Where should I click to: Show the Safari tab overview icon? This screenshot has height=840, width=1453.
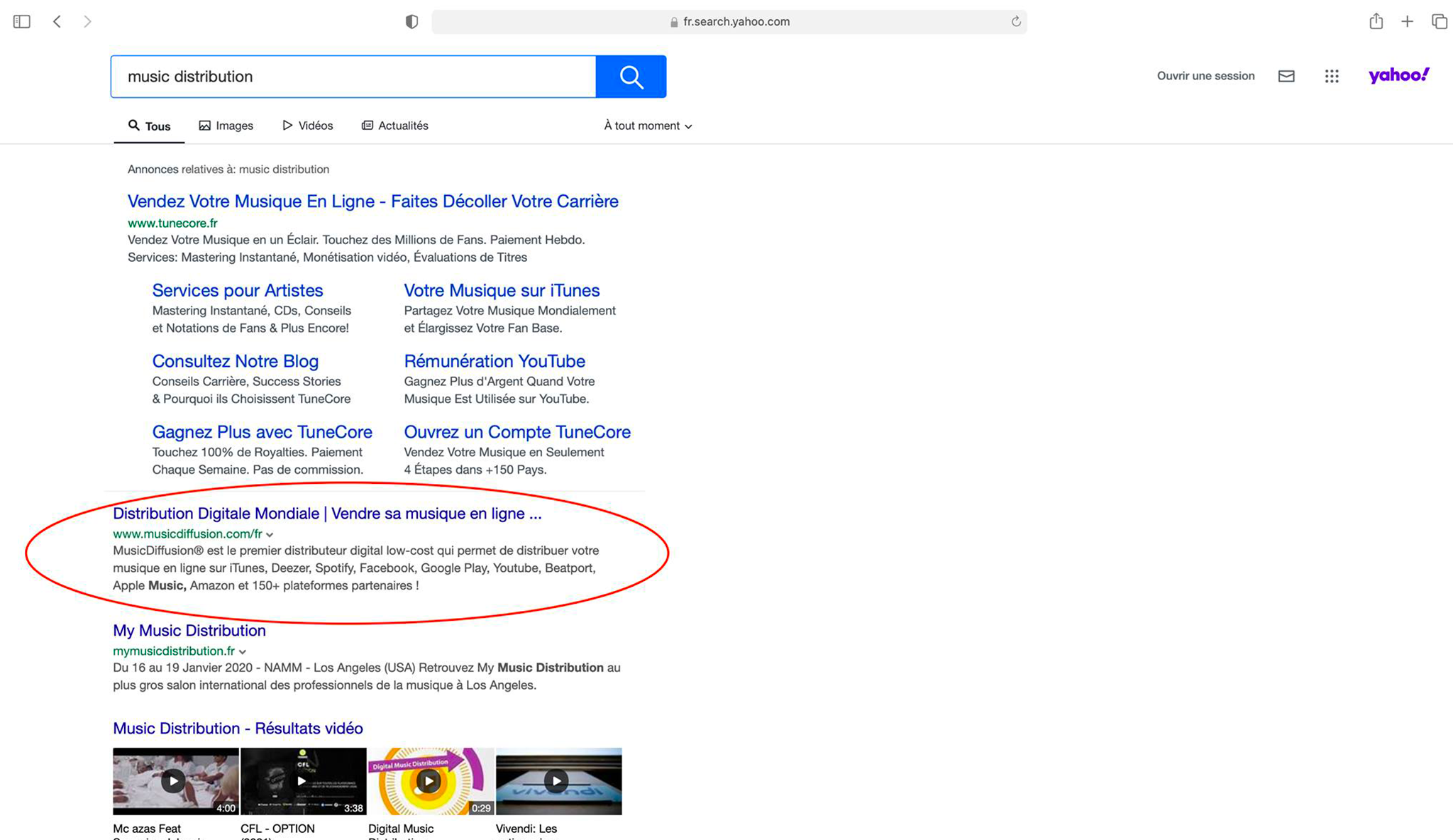point(1439,21)
